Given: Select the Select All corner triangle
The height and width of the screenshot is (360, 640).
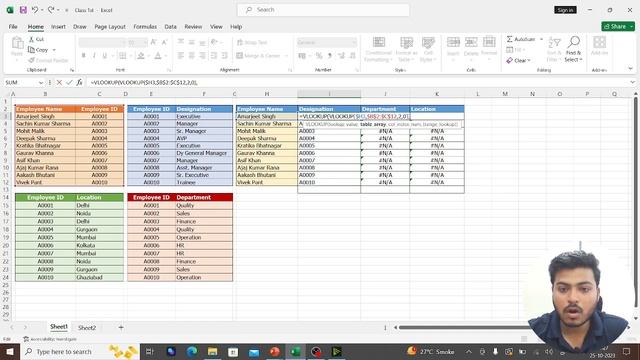Looking at the screenshot, I should (8, 94).
